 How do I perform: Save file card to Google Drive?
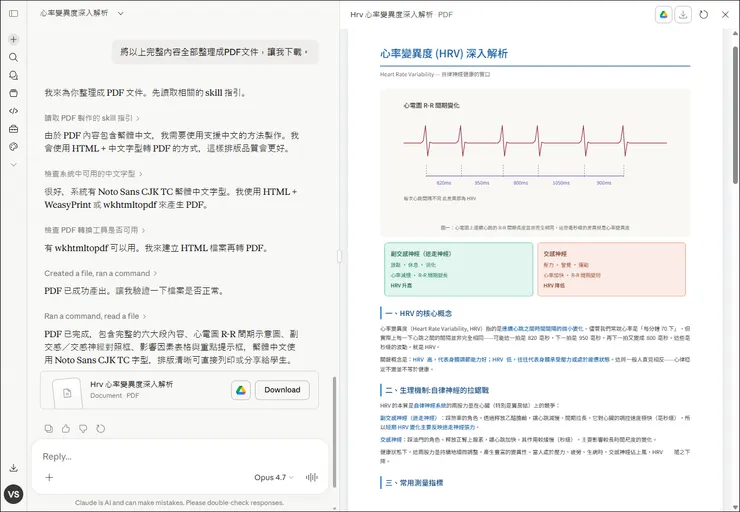tap(241, 390)
